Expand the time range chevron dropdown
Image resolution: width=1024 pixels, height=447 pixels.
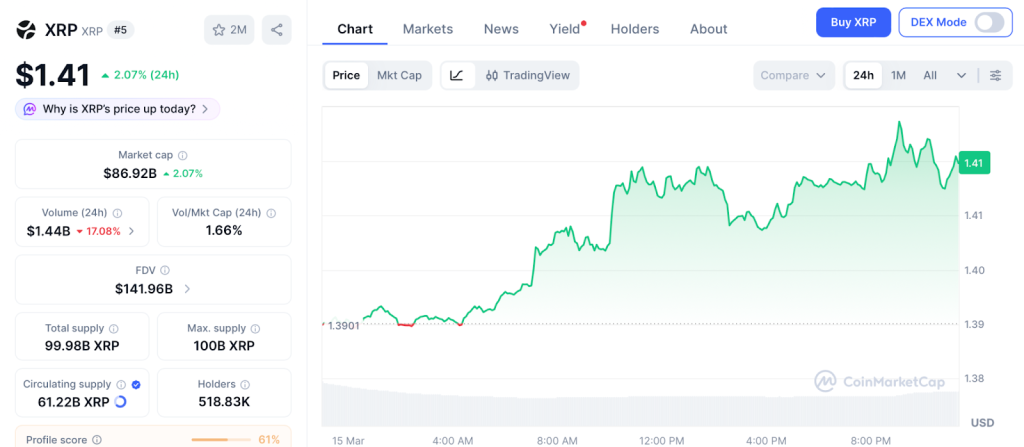coord(961,75)
